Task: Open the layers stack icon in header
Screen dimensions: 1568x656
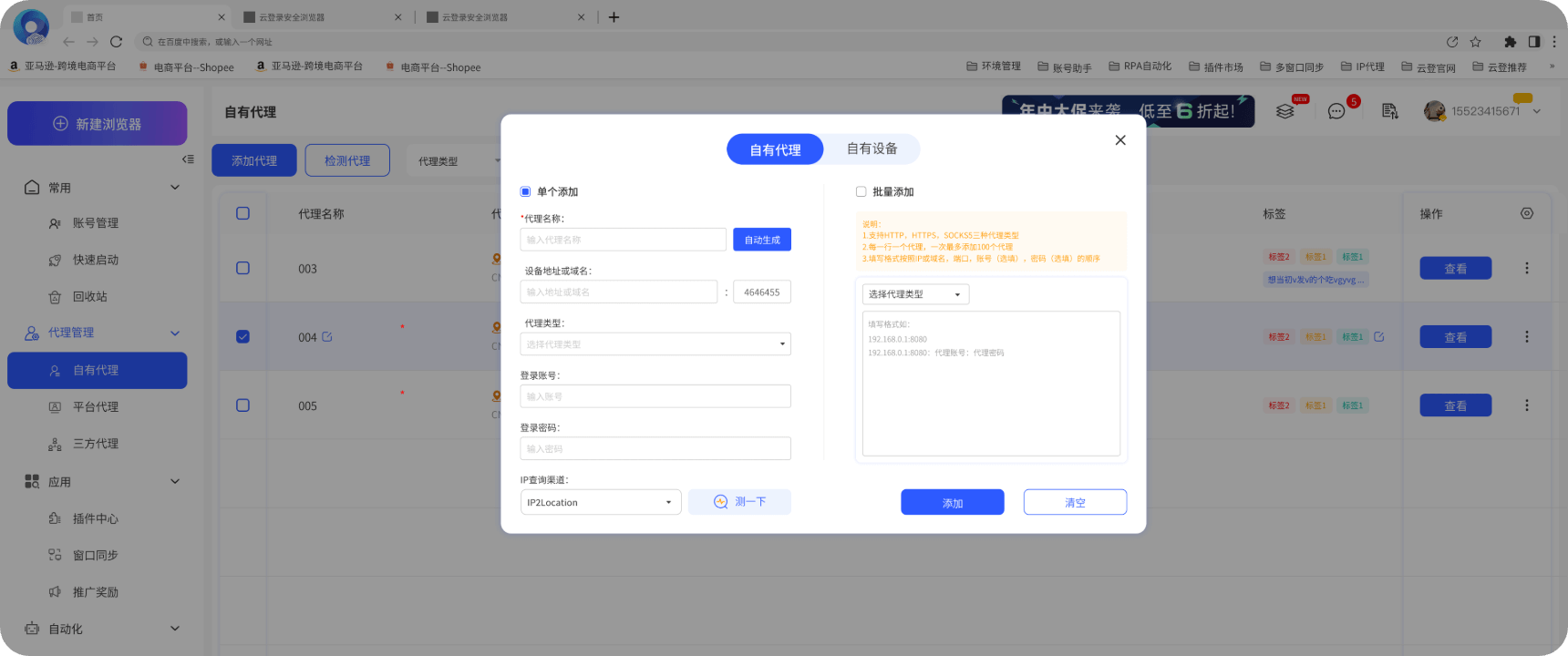Action: (x=1284, y=111)
